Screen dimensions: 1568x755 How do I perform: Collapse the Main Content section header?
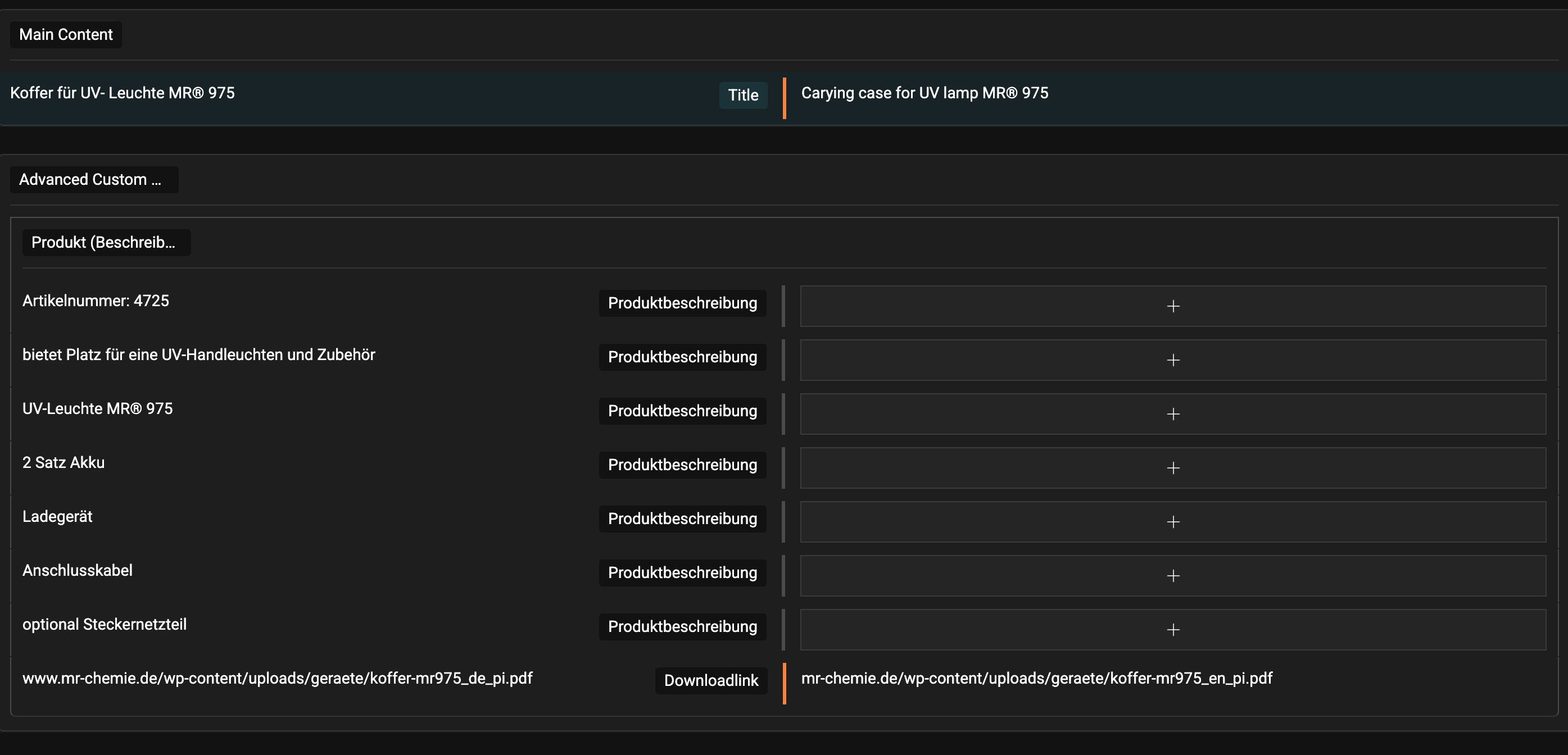pyautogui.click(x=66, y=35)
